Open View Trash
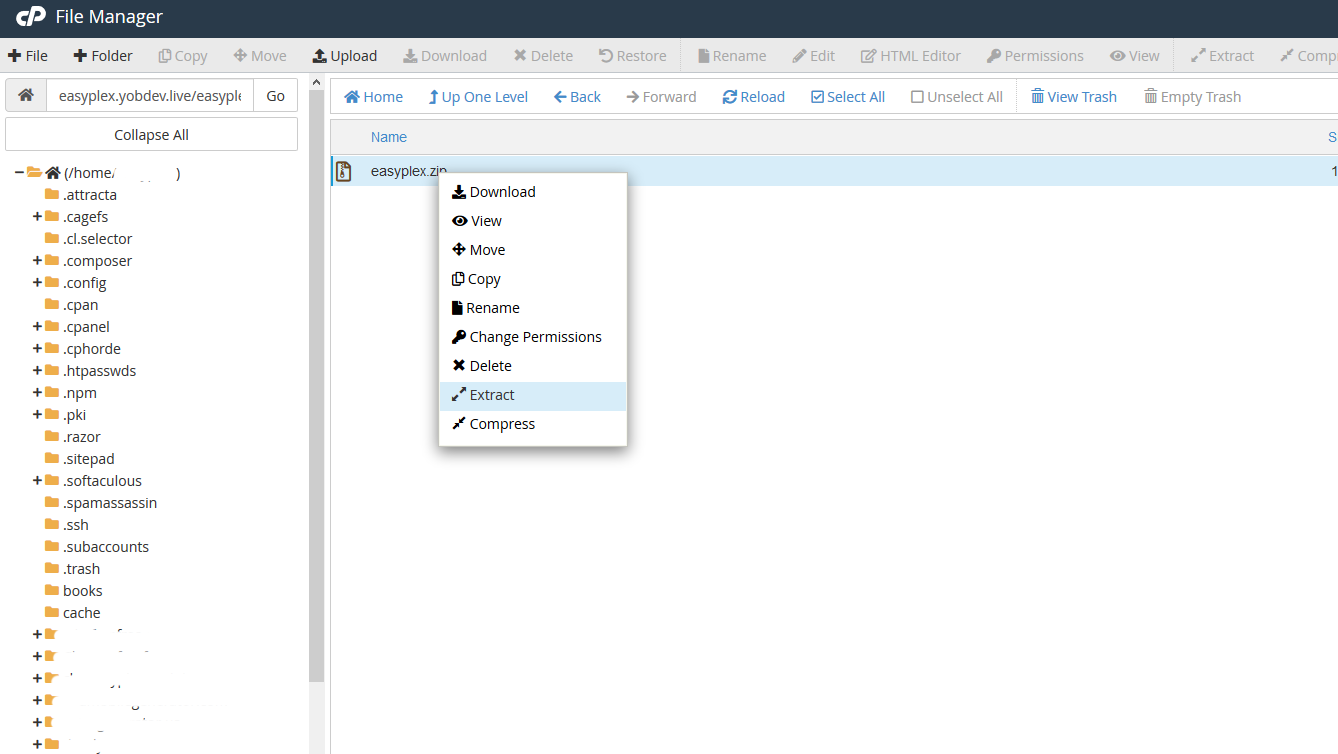The image size is (1338, 754). tap(1073, 95)
